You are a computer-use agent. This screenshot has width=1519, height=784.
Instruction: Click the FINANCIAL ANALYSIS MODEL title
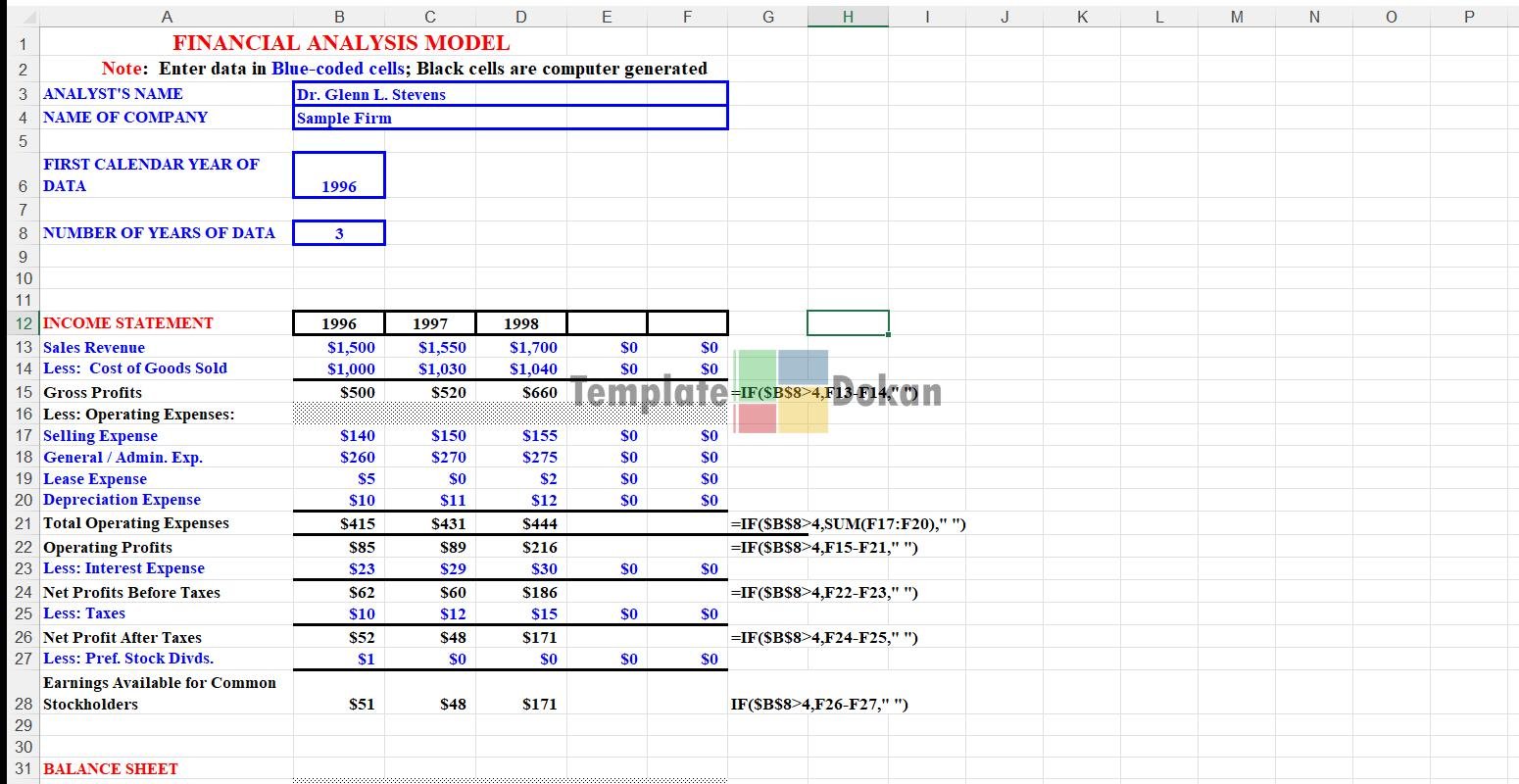click(341, 43)
